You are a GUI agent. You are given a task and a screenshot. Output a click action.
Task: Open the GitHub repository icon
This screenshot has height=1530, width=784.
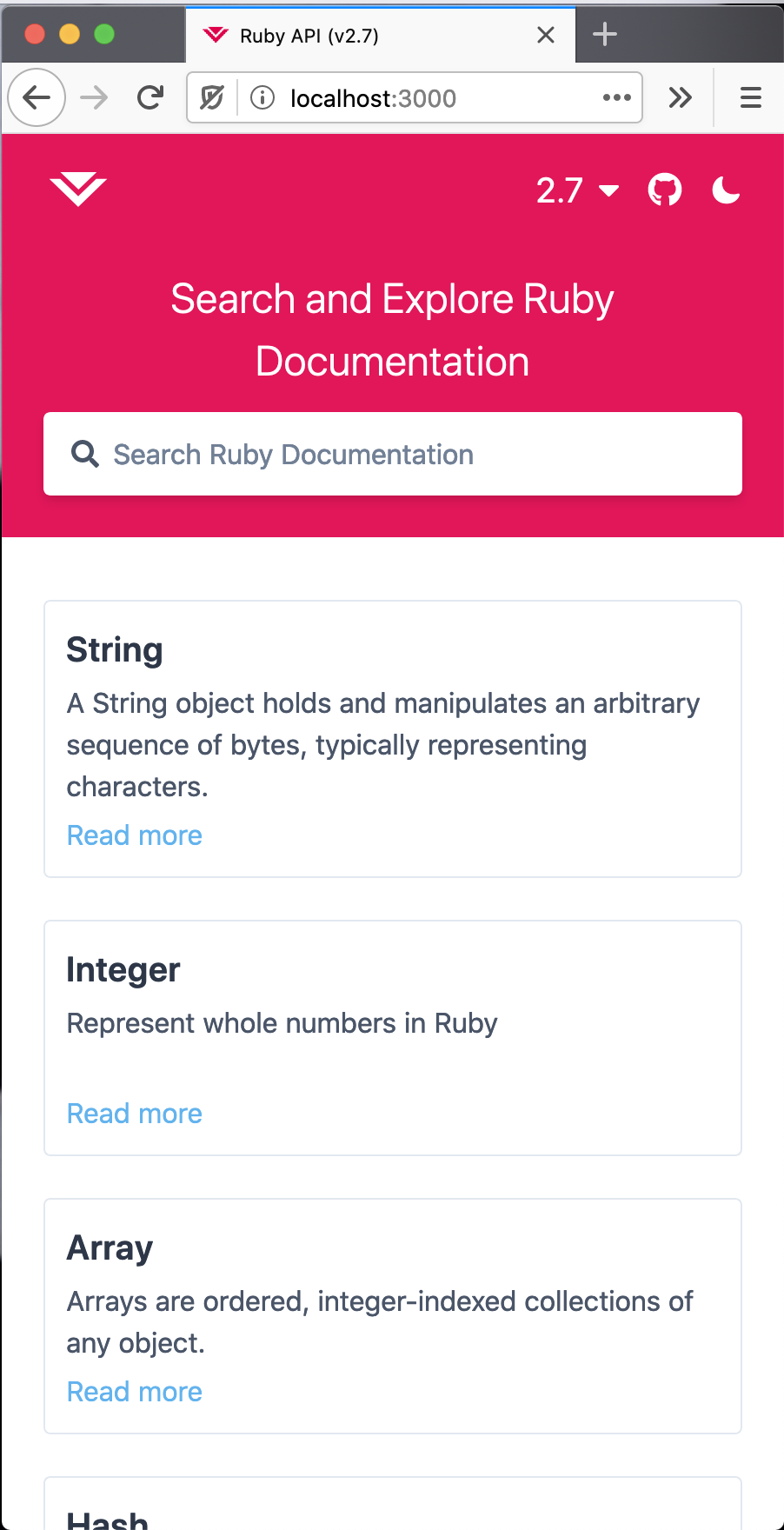pos(665,190)
